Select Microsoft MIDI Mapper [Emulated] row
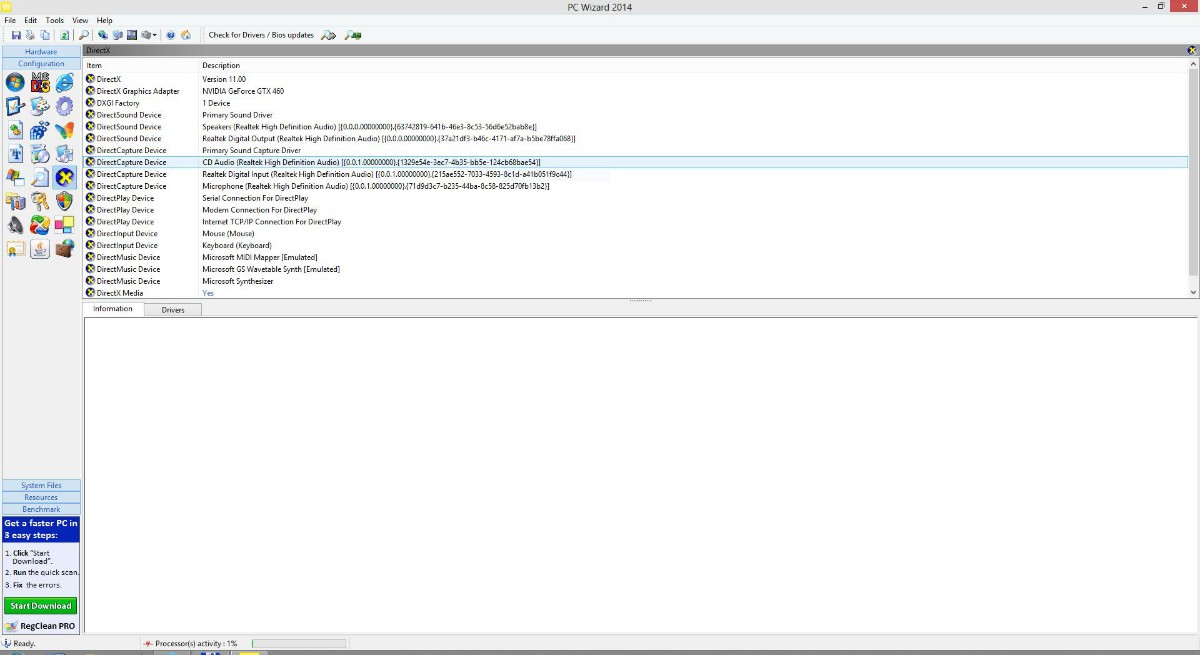 (636, 257)
